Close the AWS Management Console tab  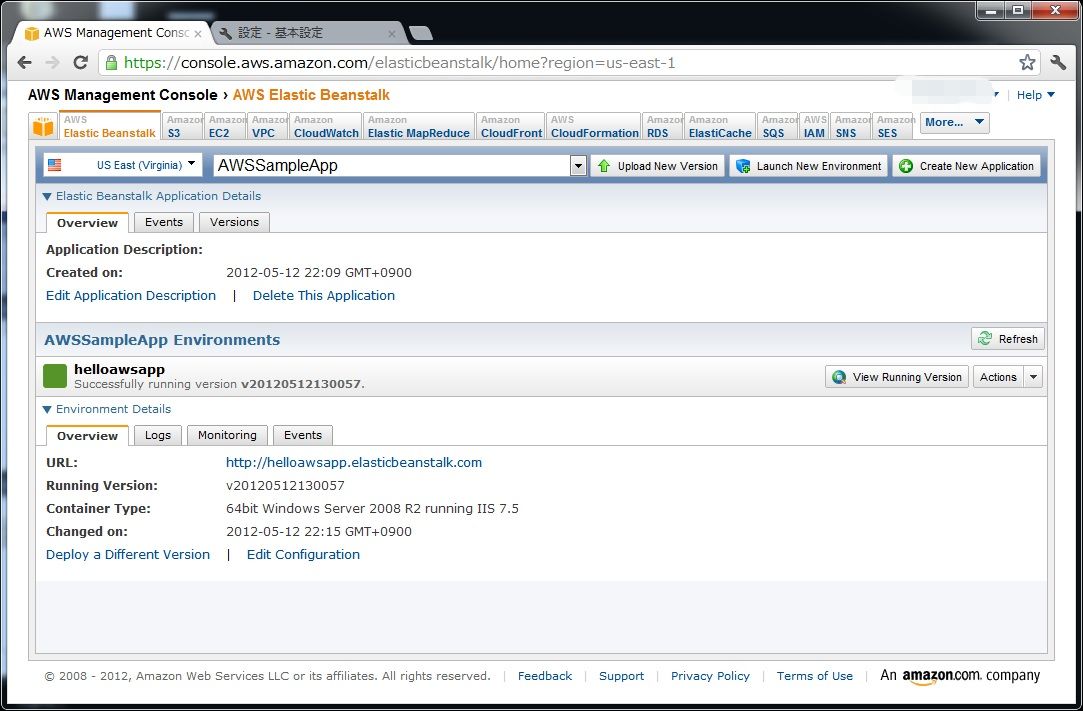coord(198,33)
